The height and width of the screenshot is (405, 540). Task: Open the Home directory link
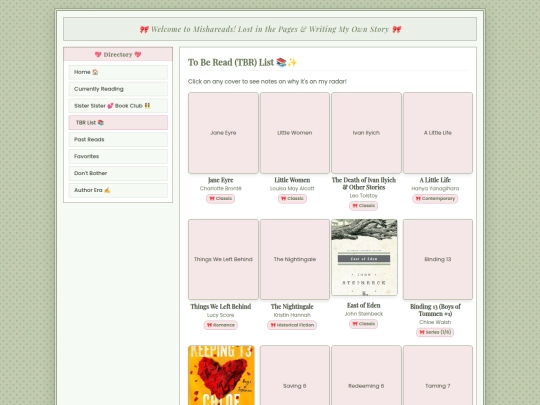click(118, 72)
